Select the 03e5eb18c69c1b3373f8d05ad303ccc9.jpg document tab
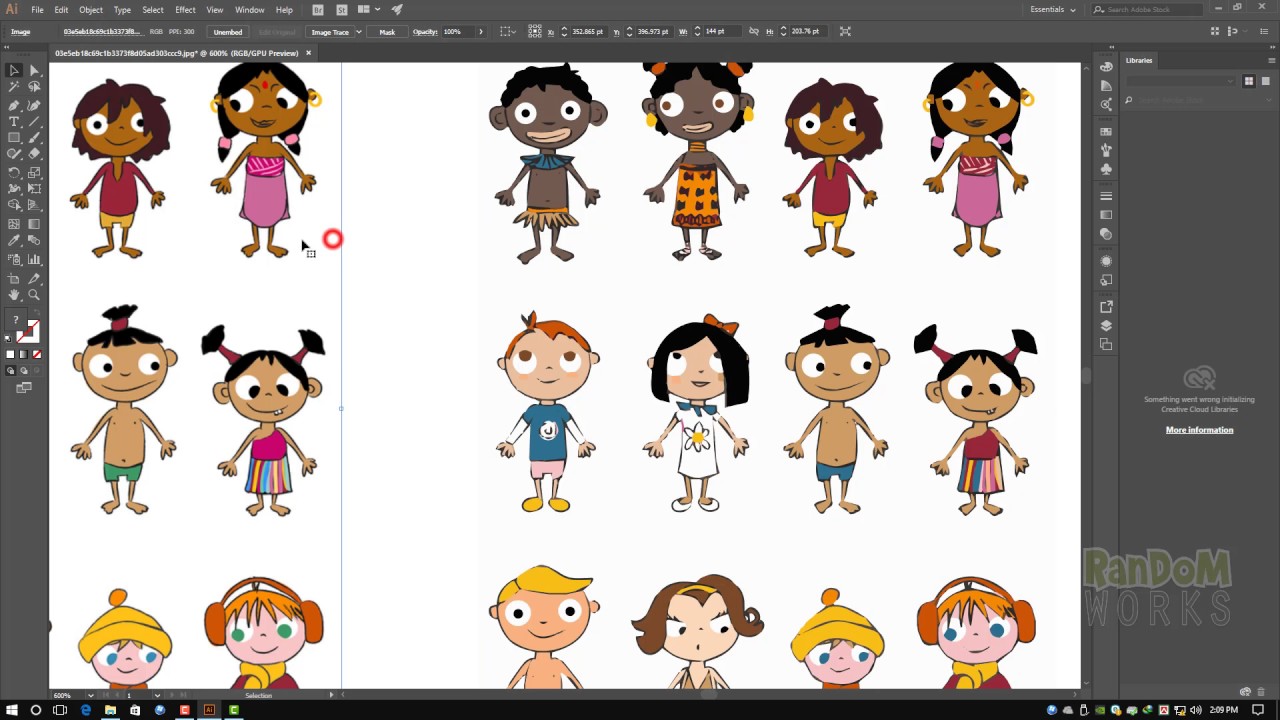Image resolution: width=1280 pixels, height=720 pixels. pyautogui.click(x=176, y=53)
